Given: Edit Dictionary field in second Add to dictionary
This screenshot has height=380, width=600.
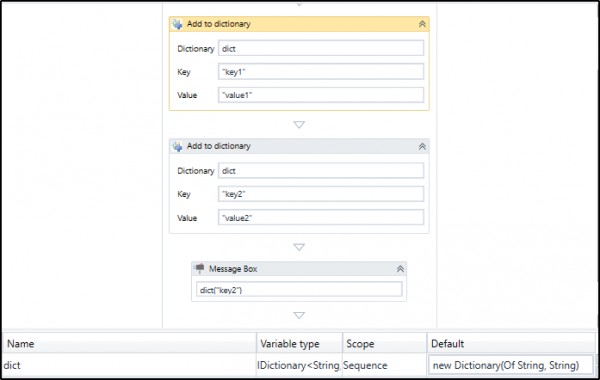Looking at the screenshot, I should 321,171.
